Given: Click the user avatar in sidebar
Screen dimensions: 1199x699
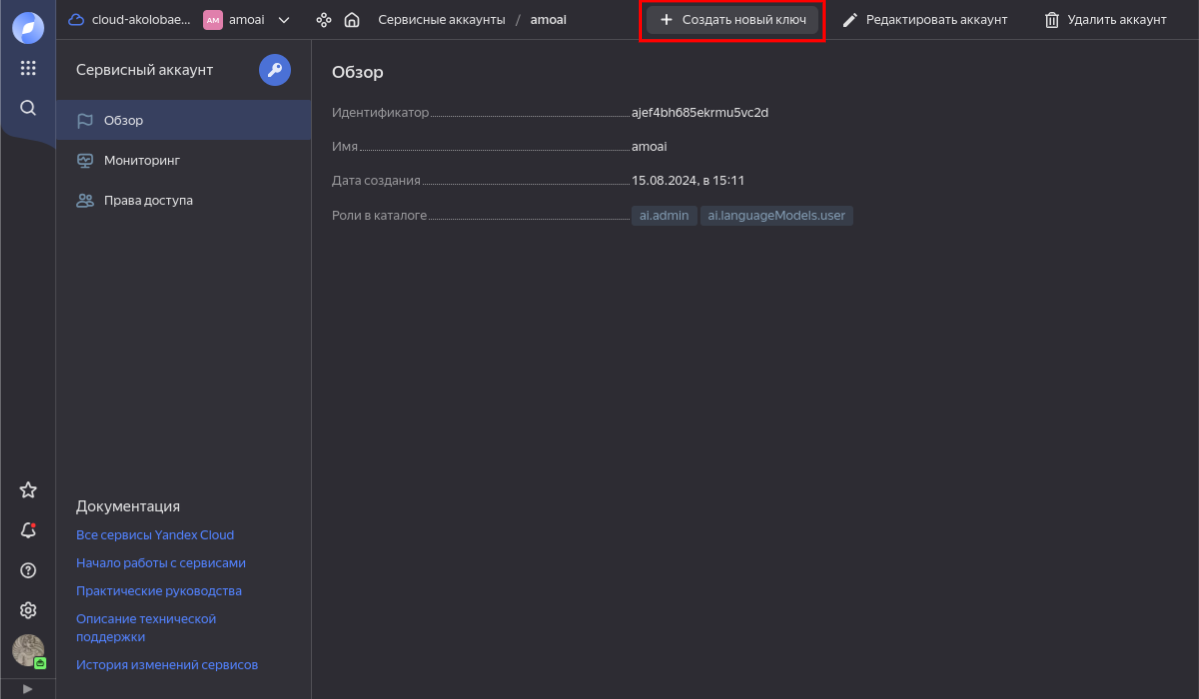Looking at the screenshot, I should [x=28, y=651].
